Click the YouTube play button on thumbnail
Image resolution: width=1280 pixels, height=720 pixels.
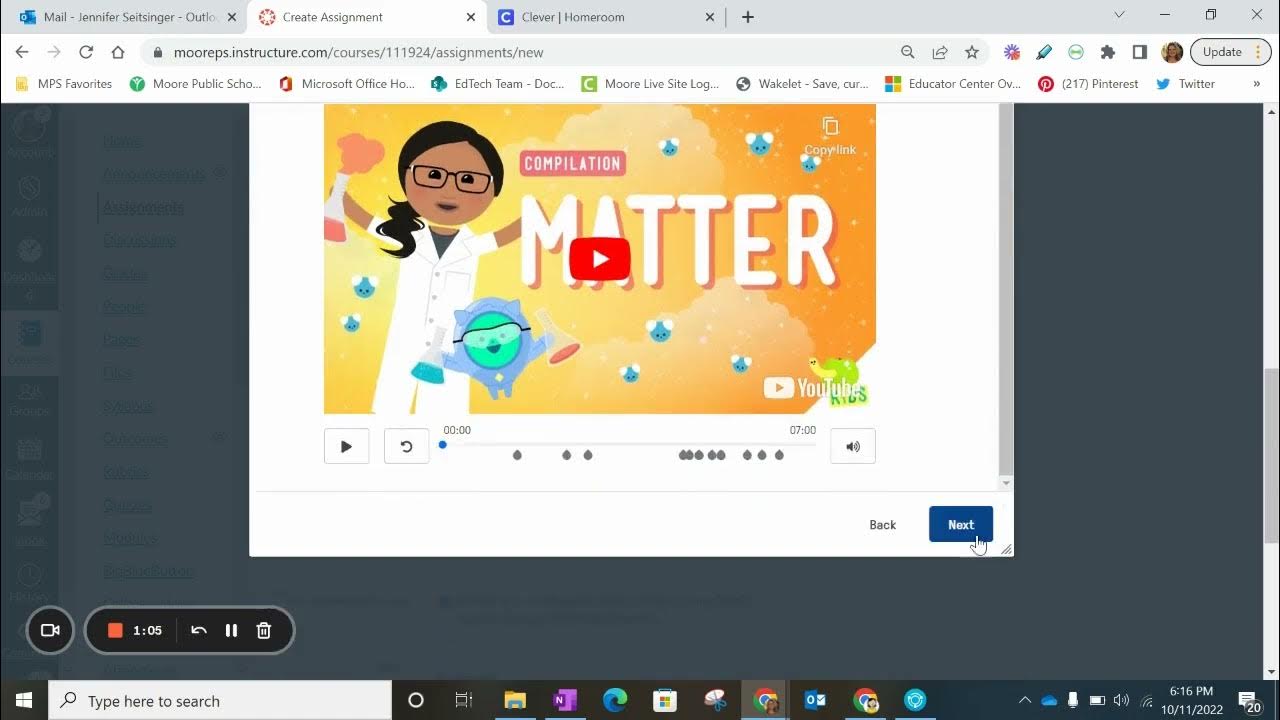(600, 259)
